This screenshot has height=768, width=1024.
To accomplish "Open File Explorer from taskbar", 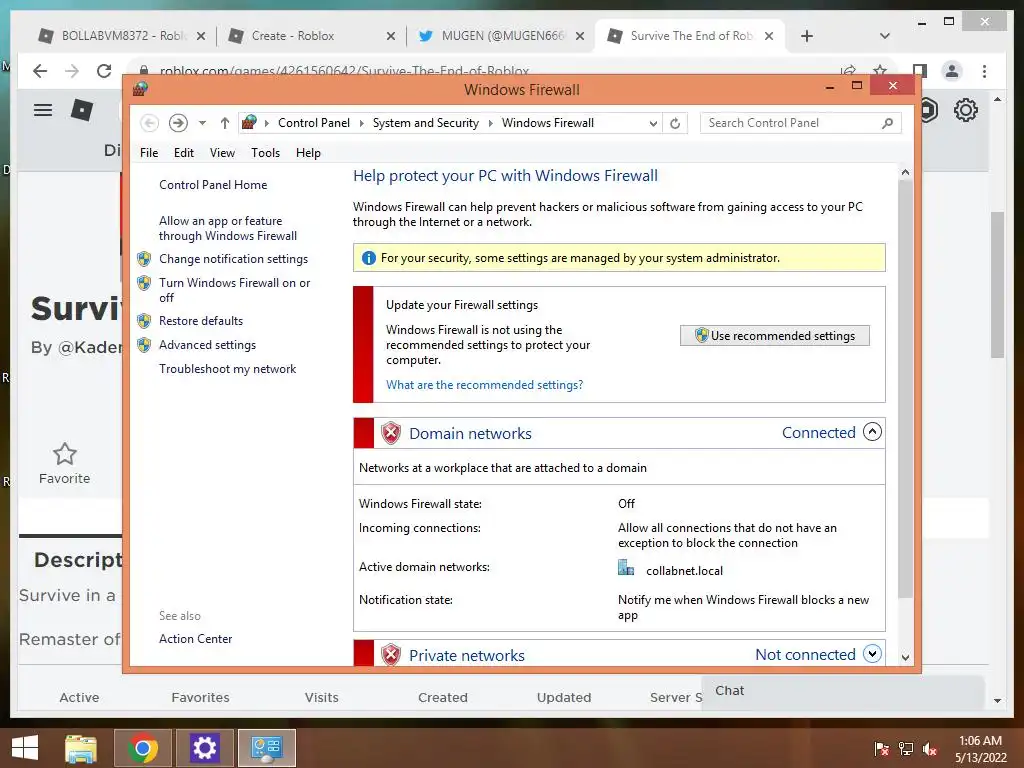I will click(81, 748).
